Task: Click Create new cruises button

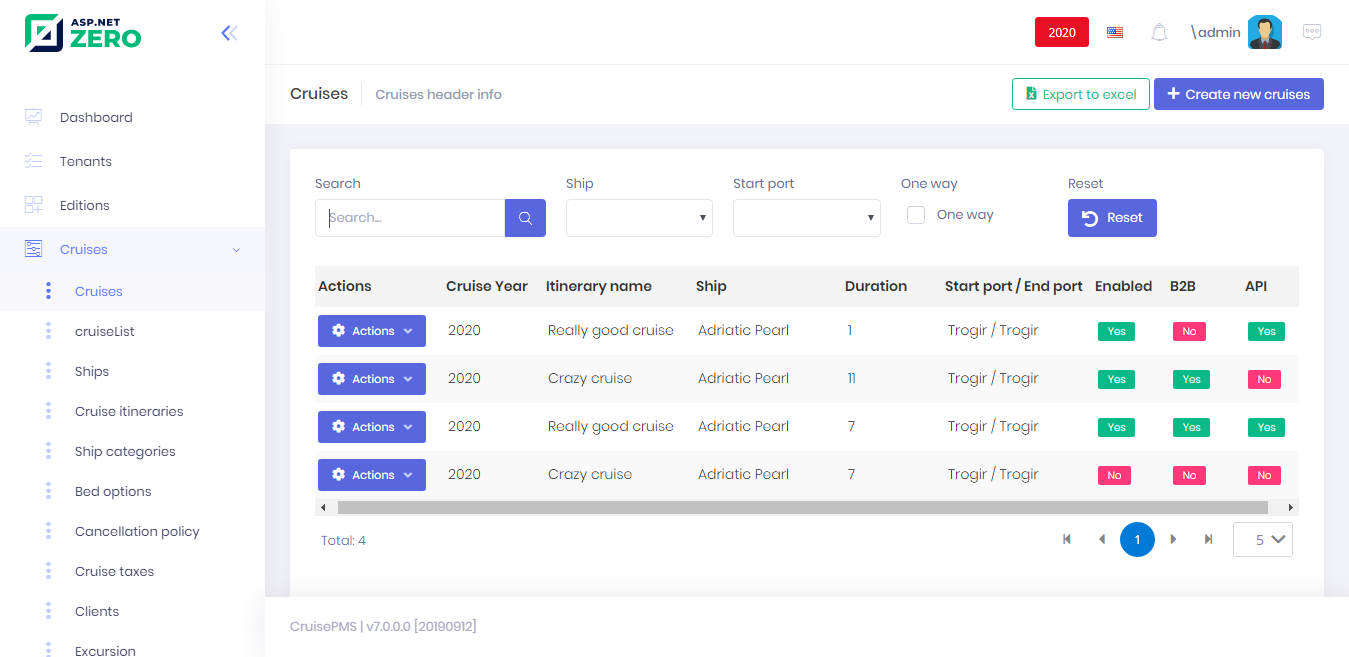Action: [x=1239, y=94]
